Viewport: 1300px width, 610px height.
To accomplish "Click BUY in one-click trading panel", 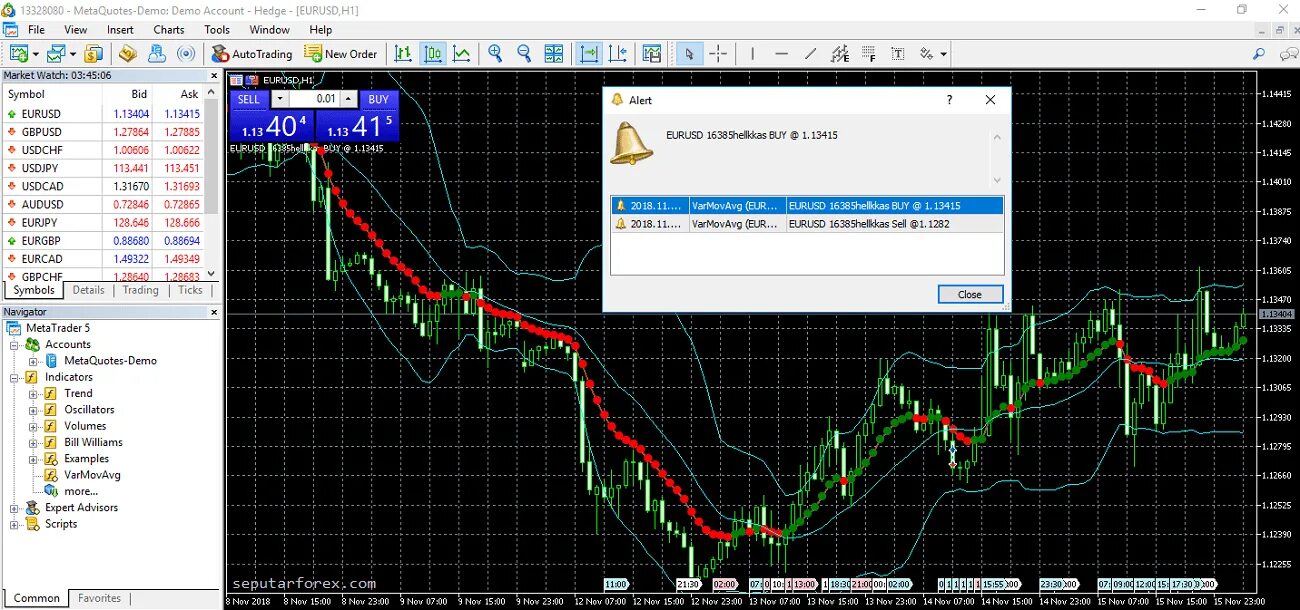I will click(378, 99).
